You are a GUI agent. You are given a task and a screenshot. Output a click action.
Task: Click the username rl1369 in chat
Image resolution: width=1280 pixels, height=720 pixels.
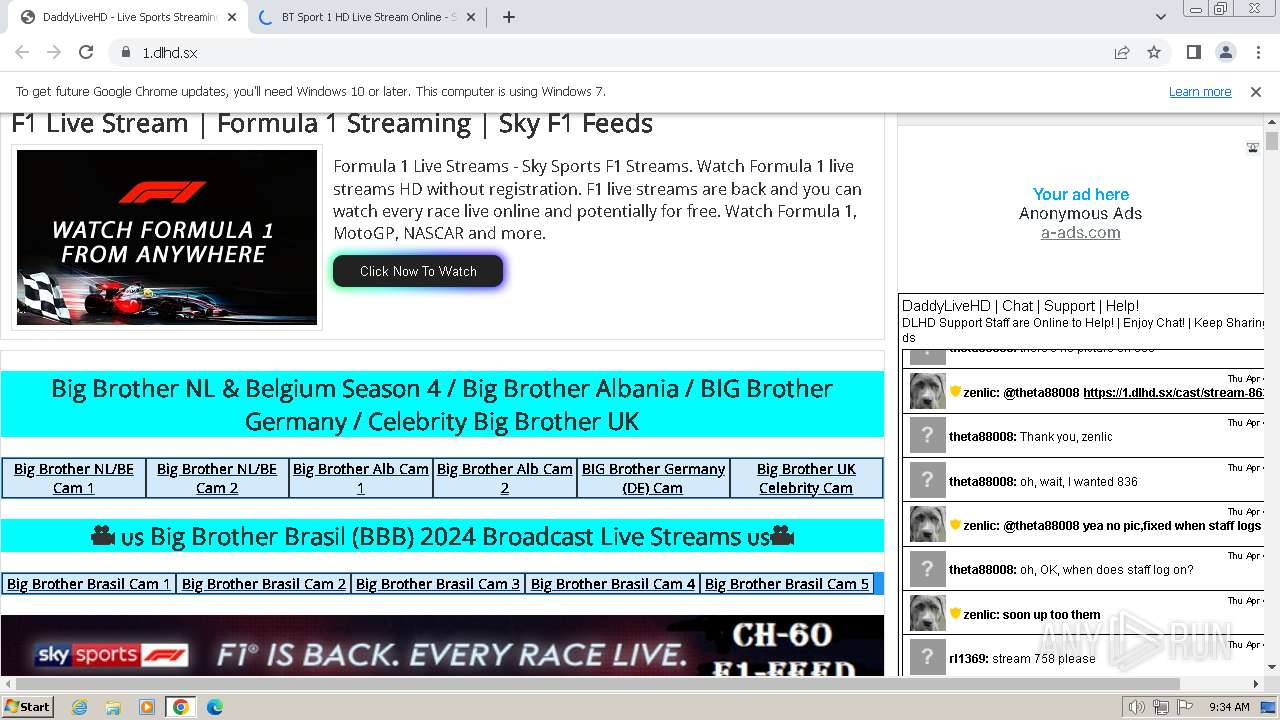(968, 659)
